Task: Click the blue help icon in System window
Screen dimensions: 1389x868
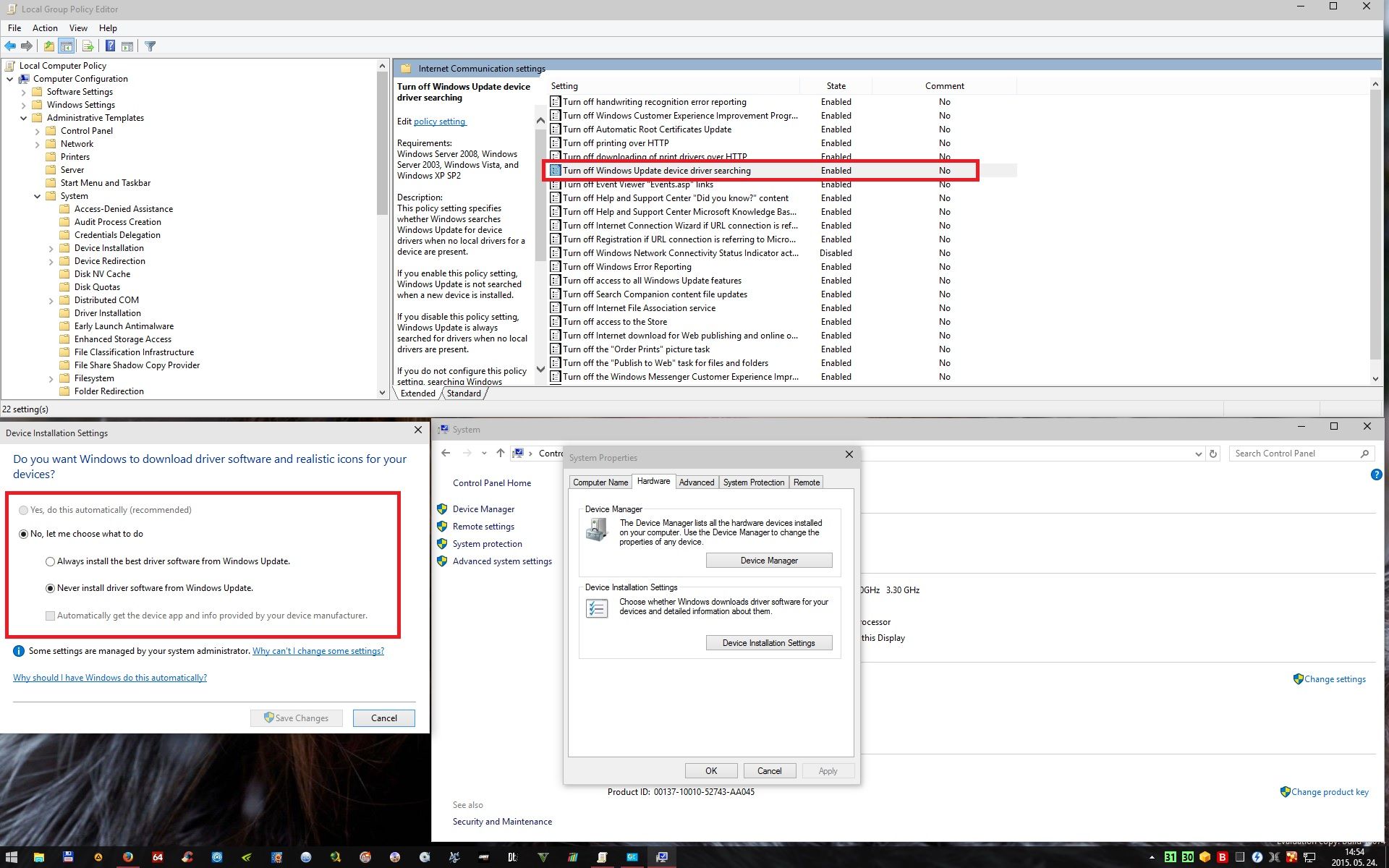Action: [1376, 475]
